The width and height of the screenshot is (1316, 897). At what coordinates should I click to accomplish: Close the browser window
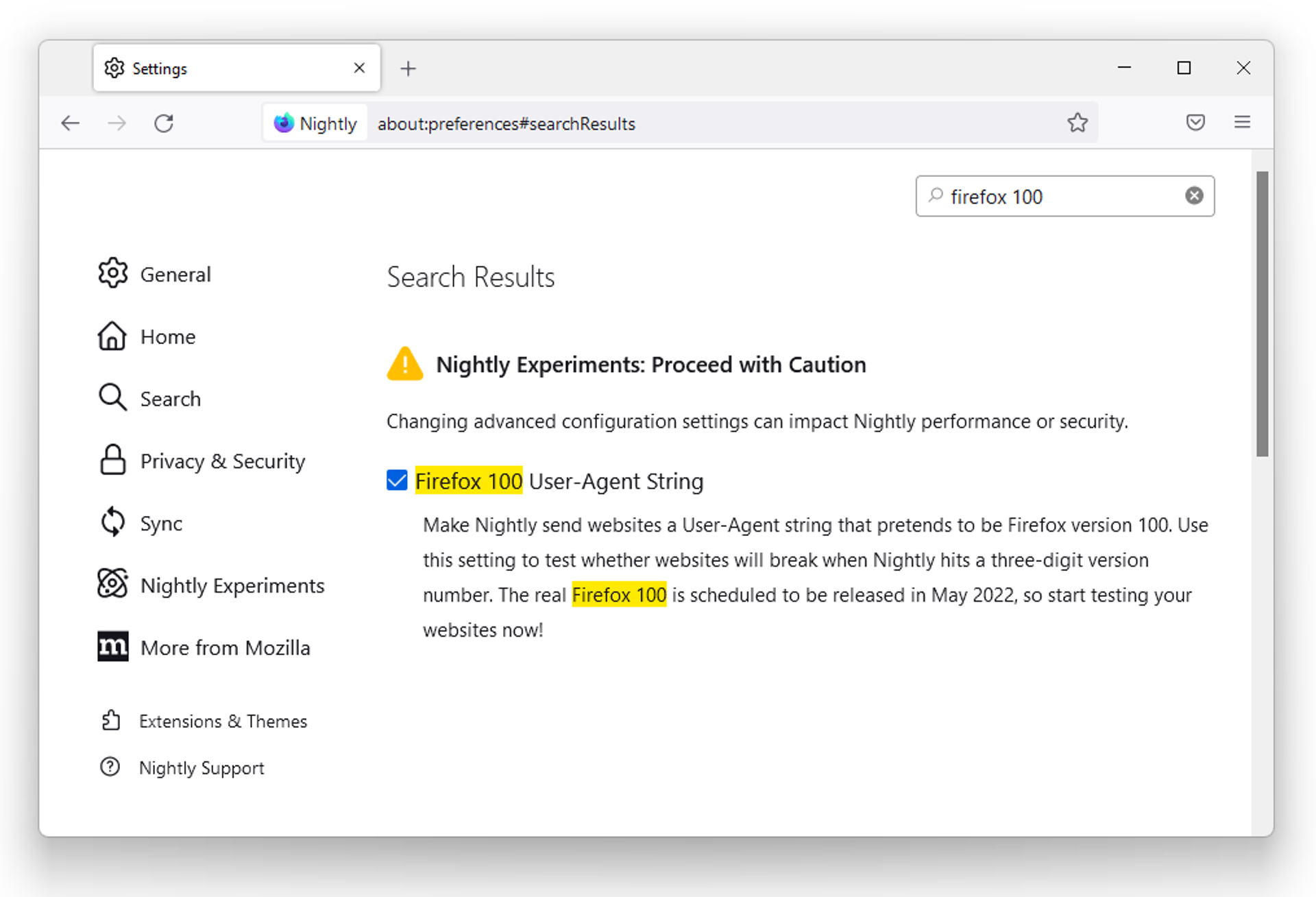pyautogui.click(x=1243, y=68)
